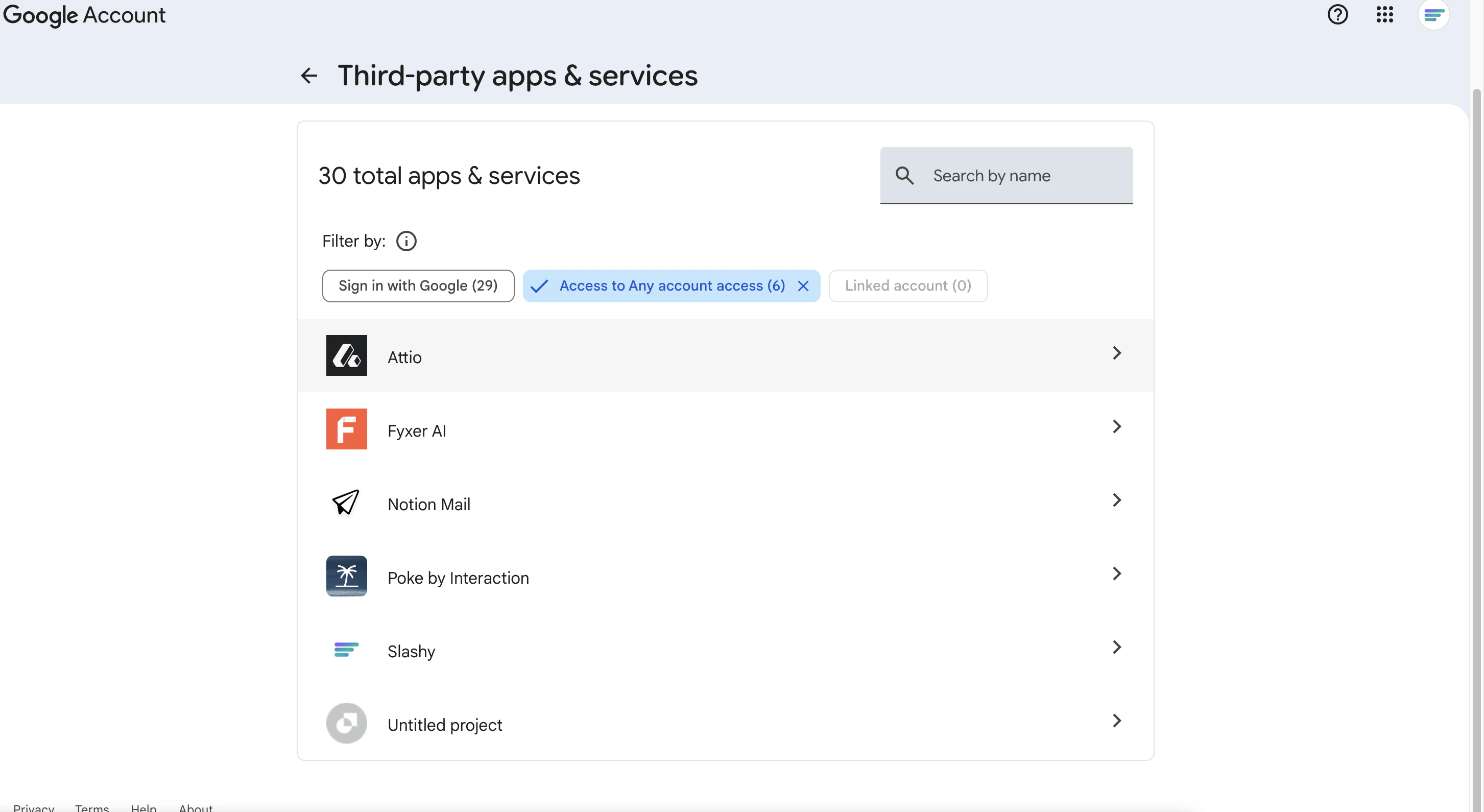Toggle the Access to Any account access filter
Image resolution: width=1484 pixels, height=812 pixels.
tap(672, 286)
